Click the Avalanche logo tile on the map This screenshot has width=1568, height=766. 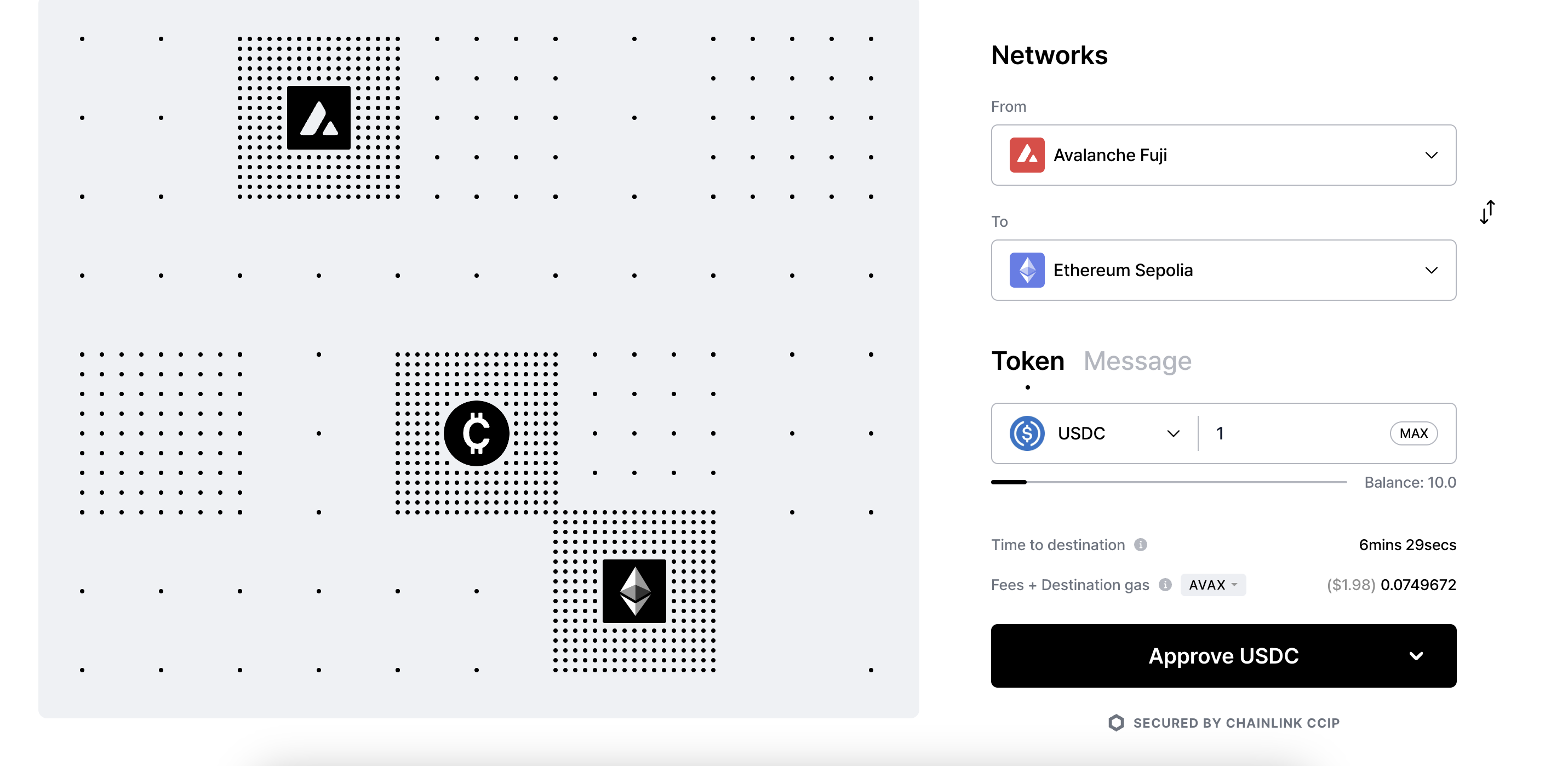[x=318, y=117]
